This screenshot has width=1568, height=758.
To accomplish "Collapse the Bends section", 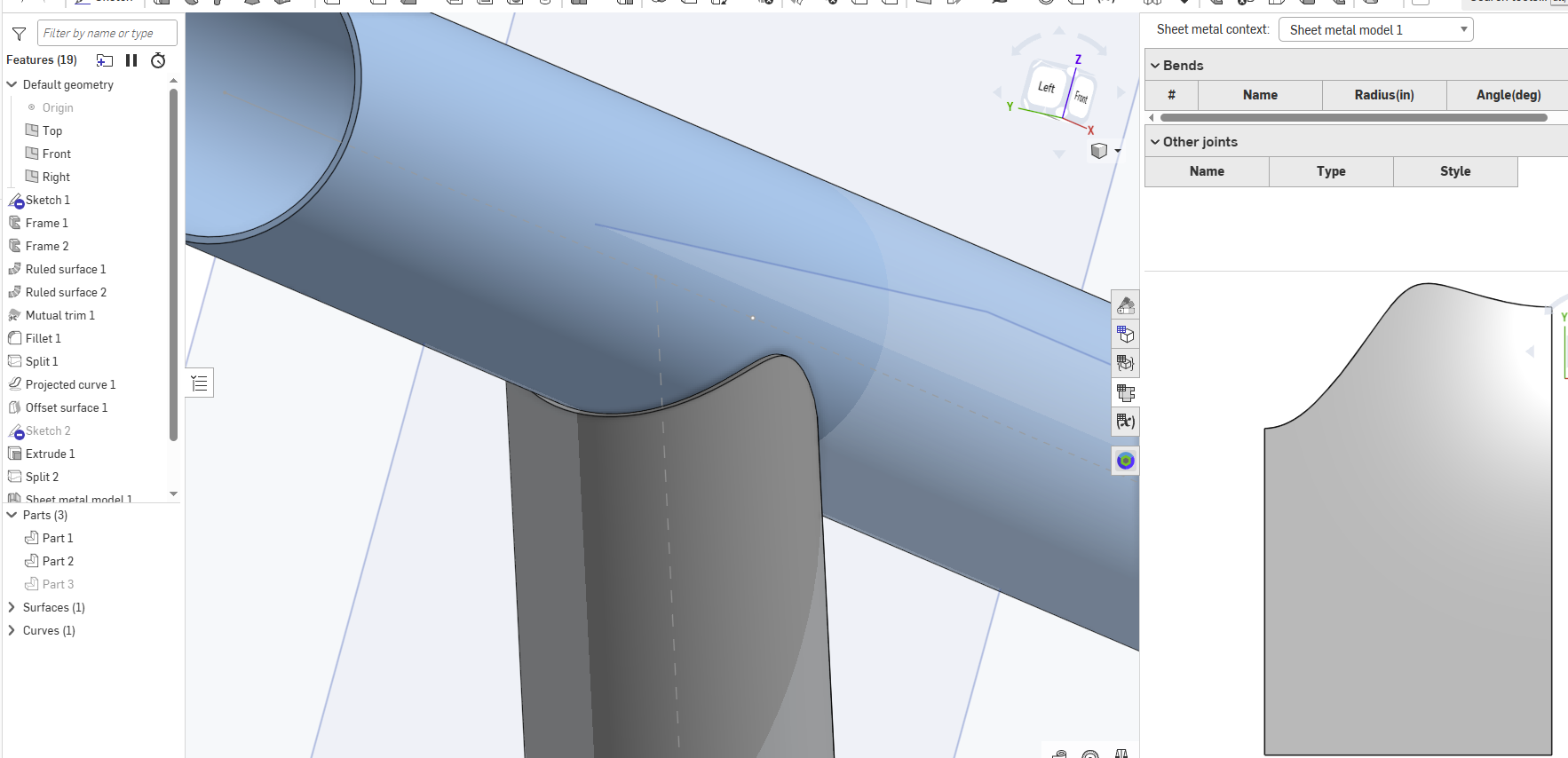I will (x=1155, y=66).
